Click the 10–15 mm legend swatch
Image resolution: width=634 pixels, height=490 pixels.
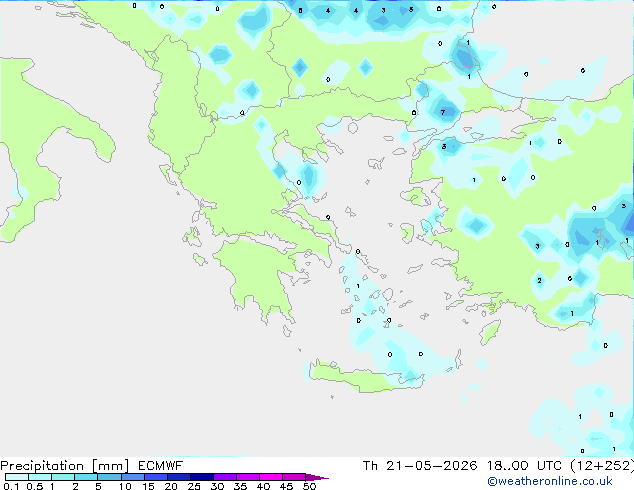(132, 477)
